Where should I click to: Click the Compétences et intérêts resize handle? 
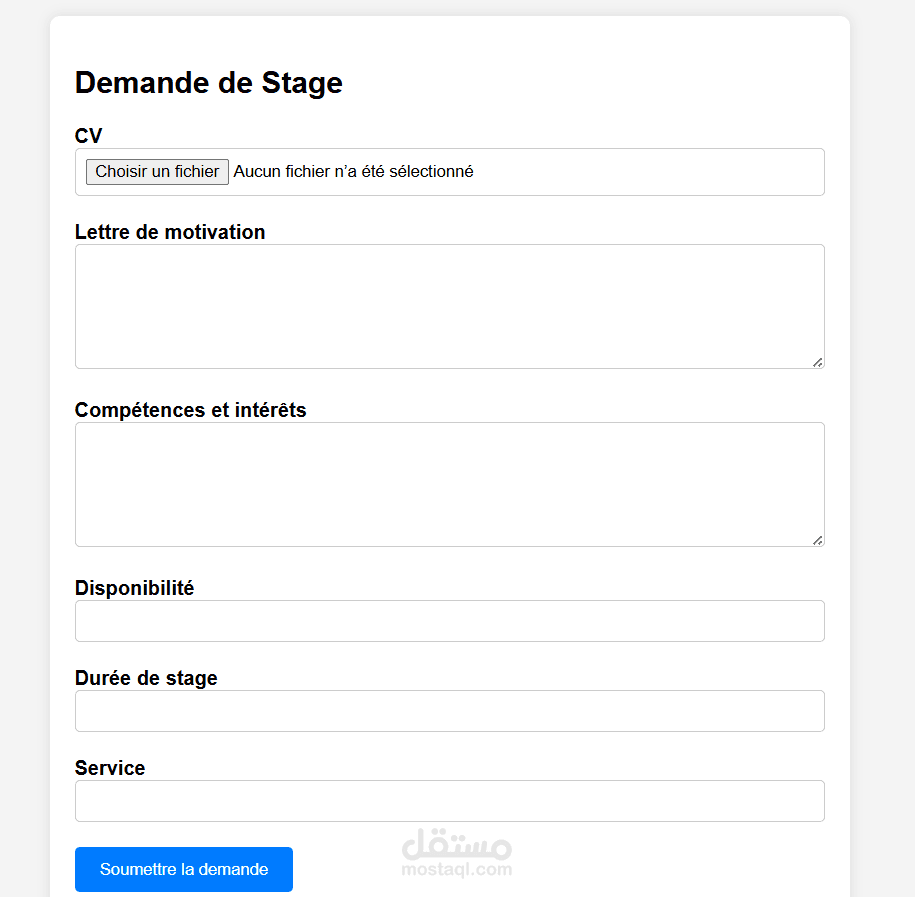click(x=818, y=540)
